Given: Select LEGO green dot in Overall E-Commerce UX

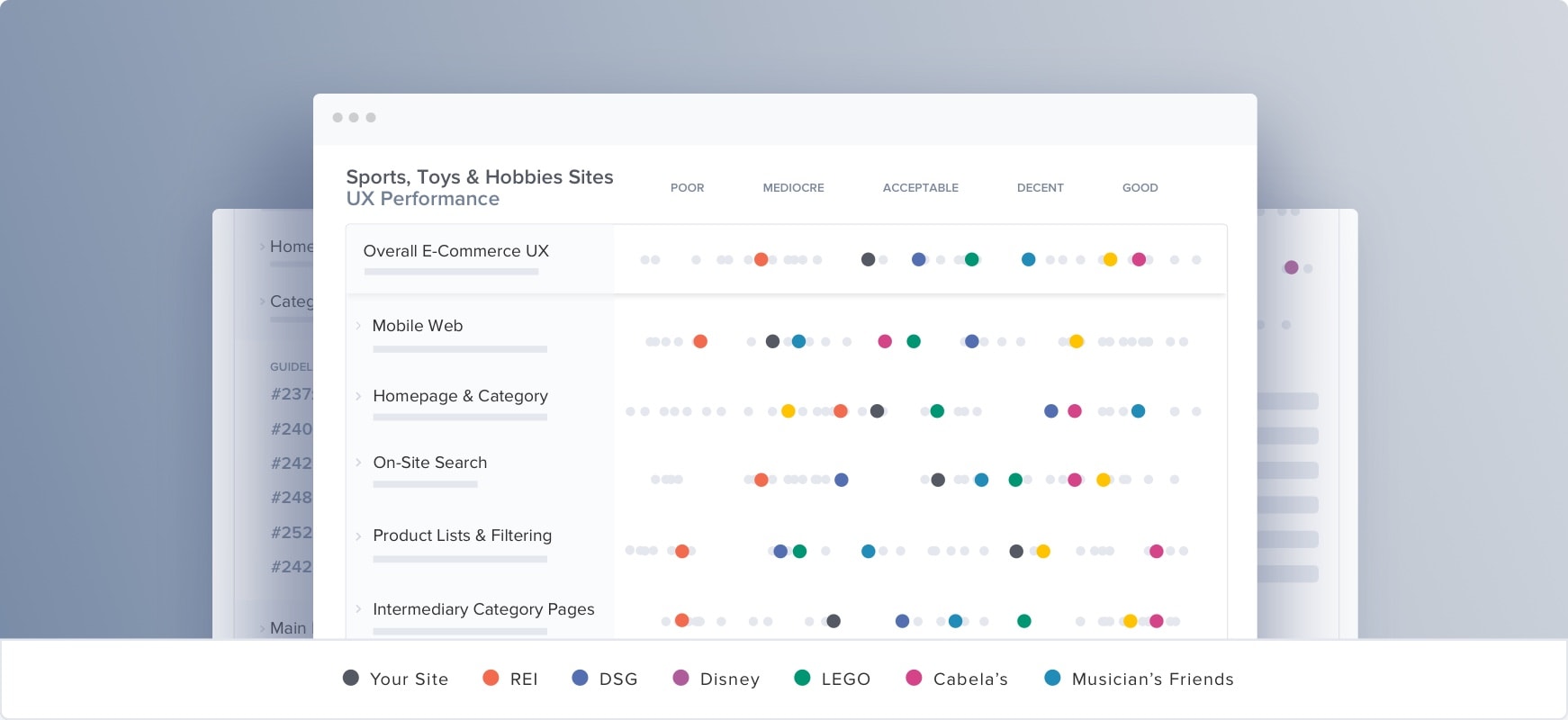Looking at the screenshot, I should point(971,259).
